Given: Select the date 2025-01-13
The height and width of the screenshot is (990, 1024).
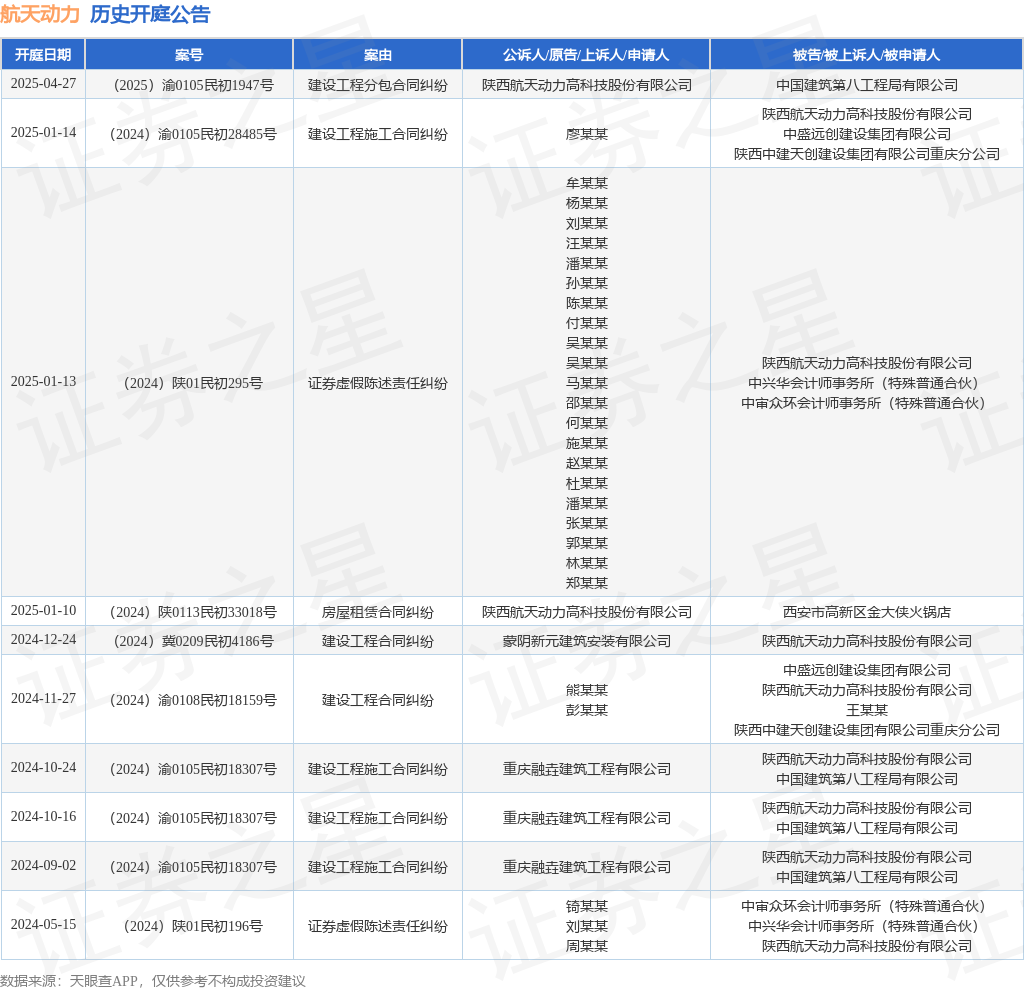Looking at the screenshot, I should click(43, 381).
